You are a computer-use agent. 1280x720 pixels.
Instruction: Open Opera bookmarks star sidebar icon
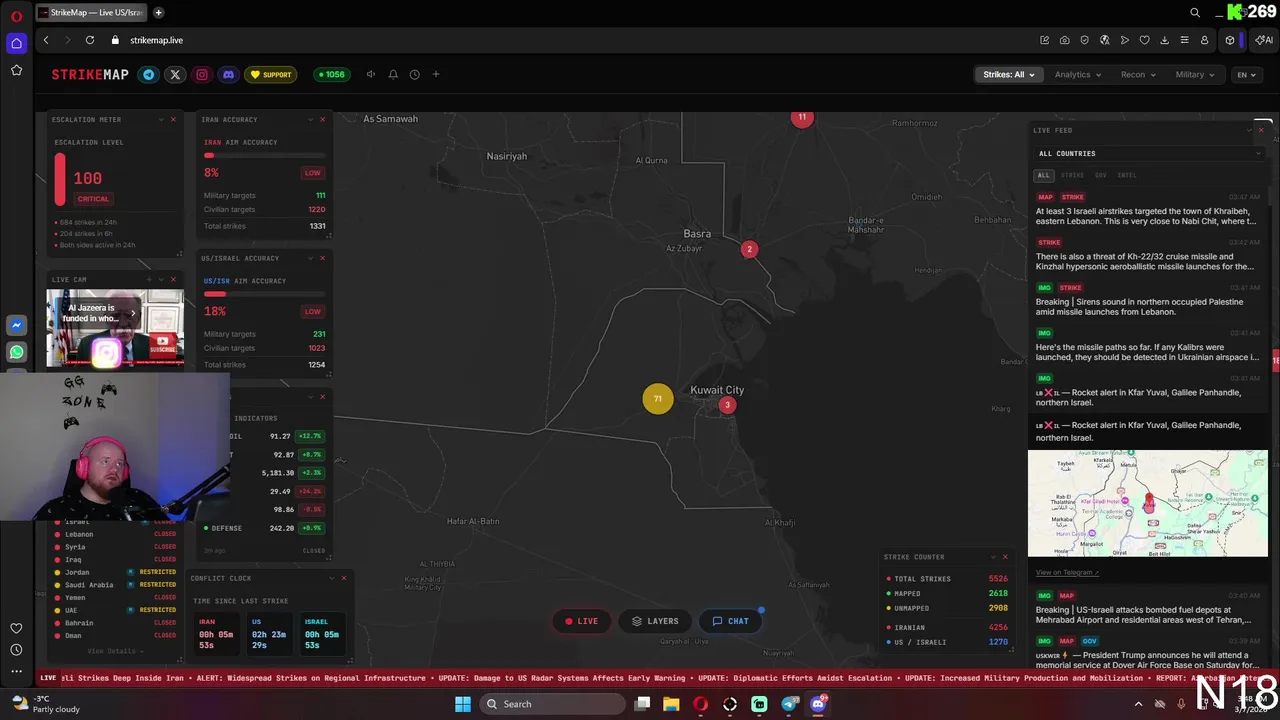point(16,70)
